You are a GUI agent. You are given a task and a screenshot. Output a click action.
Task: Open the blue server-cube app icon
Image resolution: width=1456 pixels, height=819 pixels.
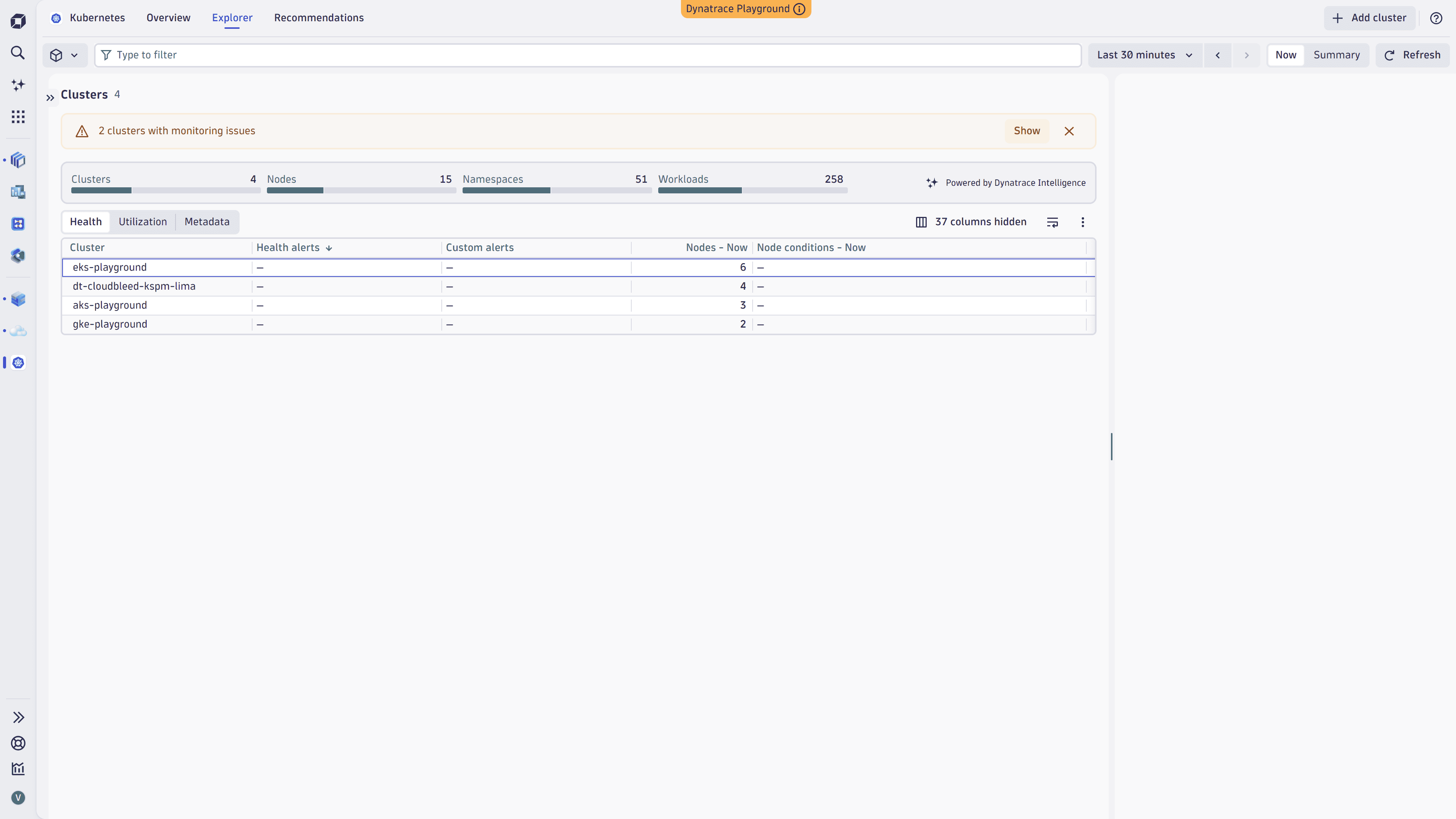click(18, 299)
